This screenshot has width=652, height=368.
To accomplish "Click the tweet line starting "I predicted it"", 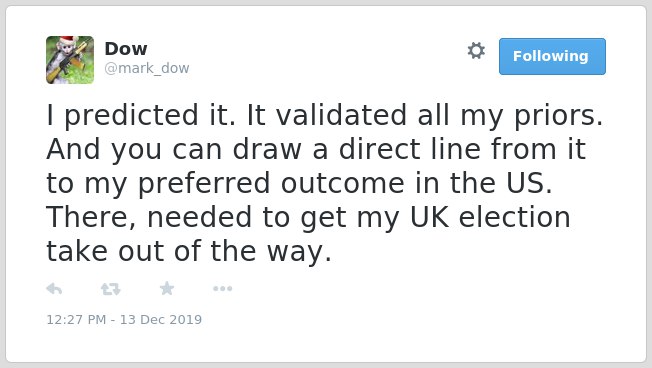I will (324, 115).
